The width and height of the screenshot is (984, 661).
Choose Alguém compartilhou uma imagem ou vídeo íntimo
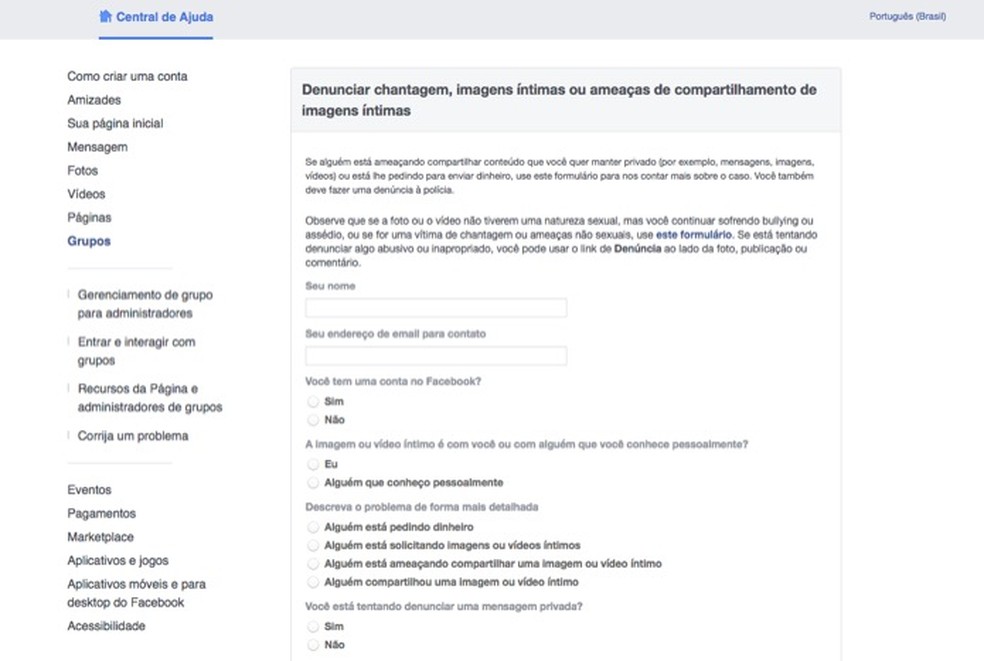click(313, 581)
